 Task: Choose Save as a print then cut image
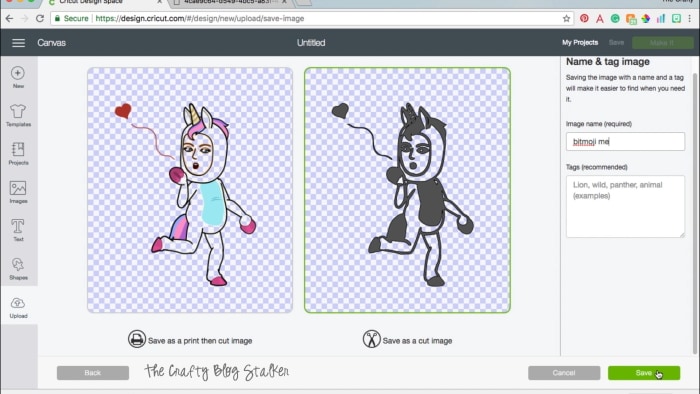190,340
